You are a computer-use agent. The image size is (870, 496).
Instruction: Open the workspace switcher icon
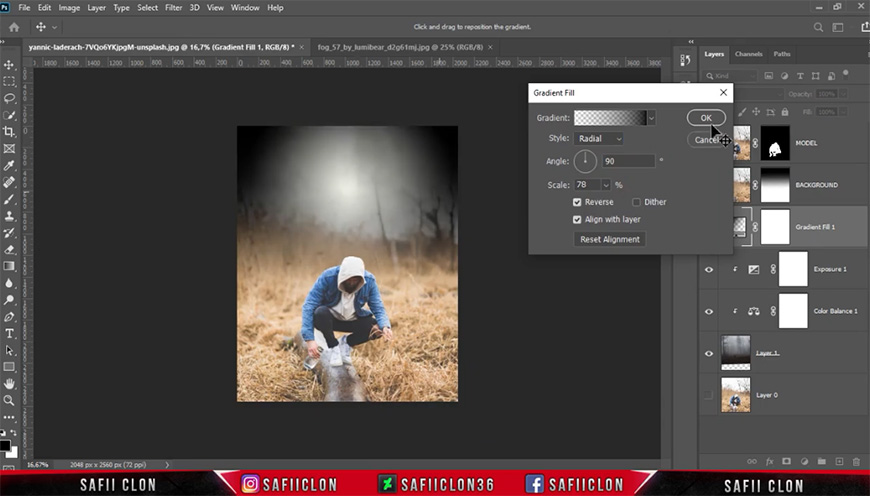[838, 27]
